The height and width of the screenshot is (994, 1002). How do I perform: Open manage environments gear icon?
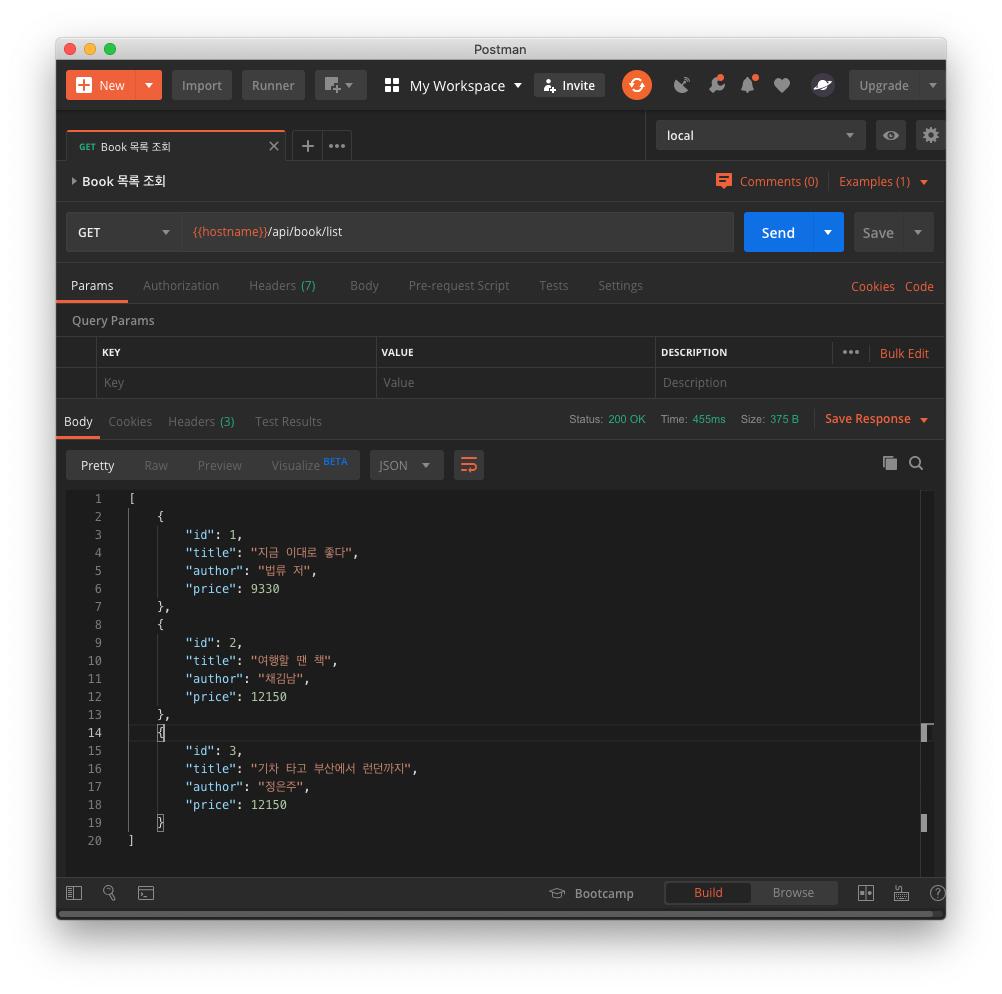[x=931, y=135]
